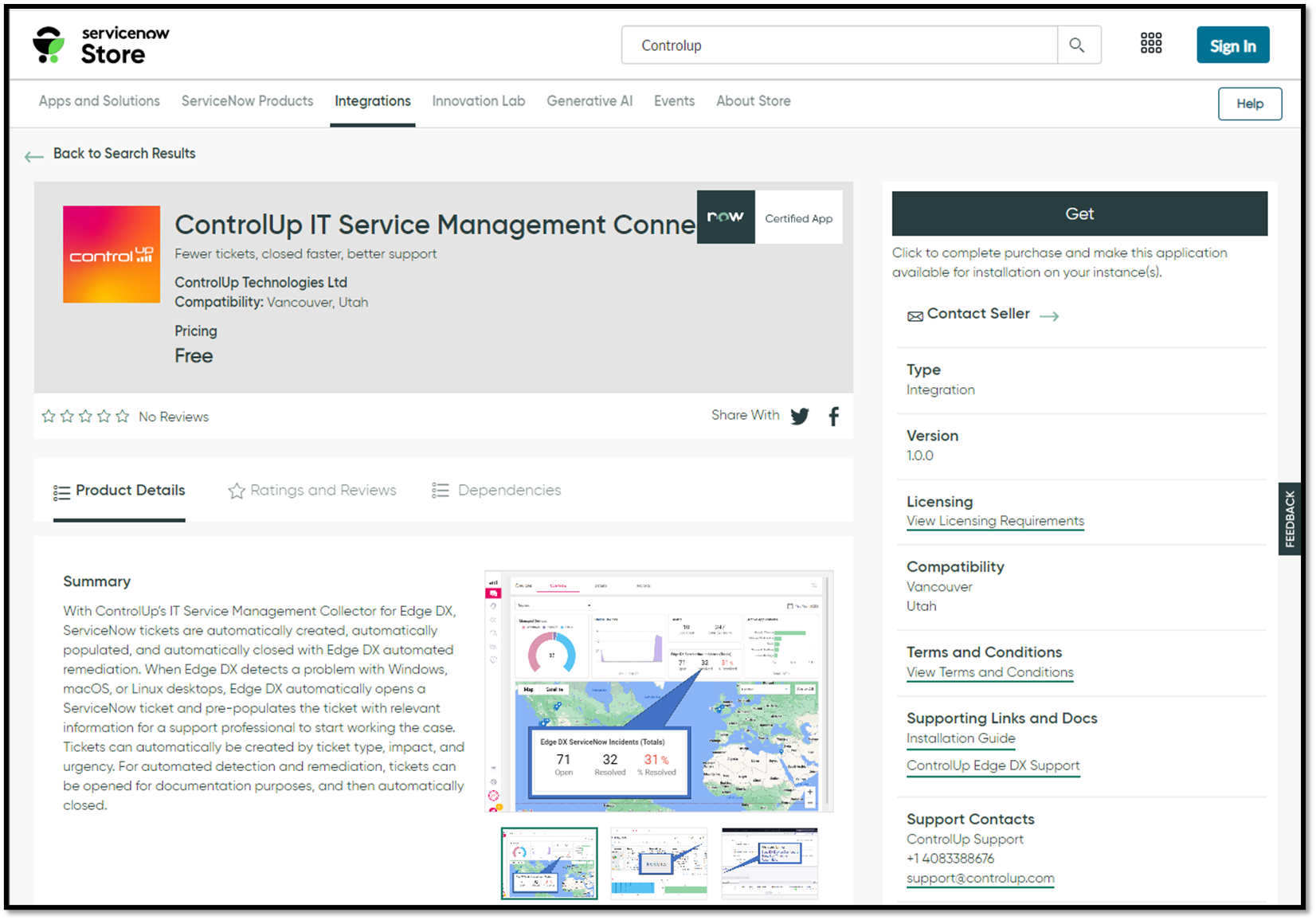Image resolution: width=1316 pixels, height=920 pixels.
Task: Expand the Contact Seller arrow
Action: (1050, 315)
